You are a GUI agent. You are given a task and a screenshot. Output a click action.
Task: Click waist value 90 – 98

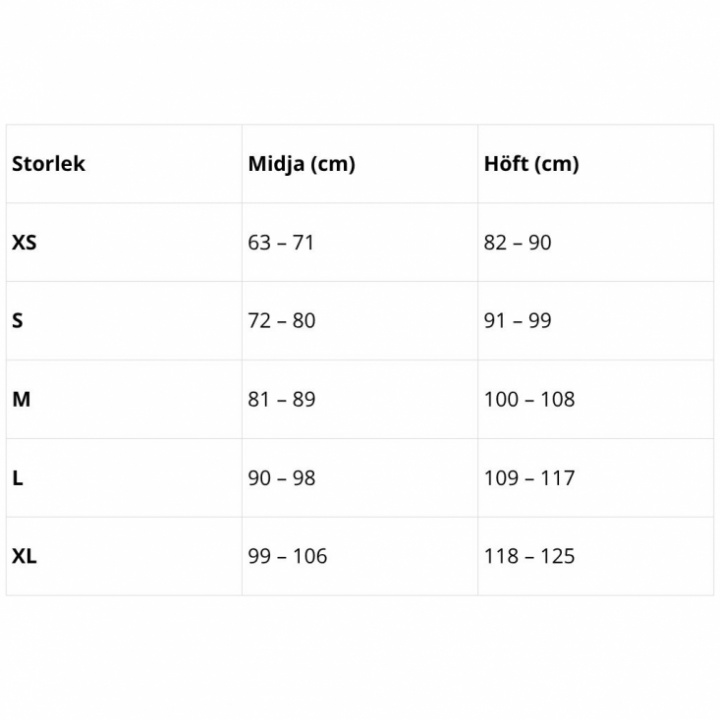click(x=281, y=478)
